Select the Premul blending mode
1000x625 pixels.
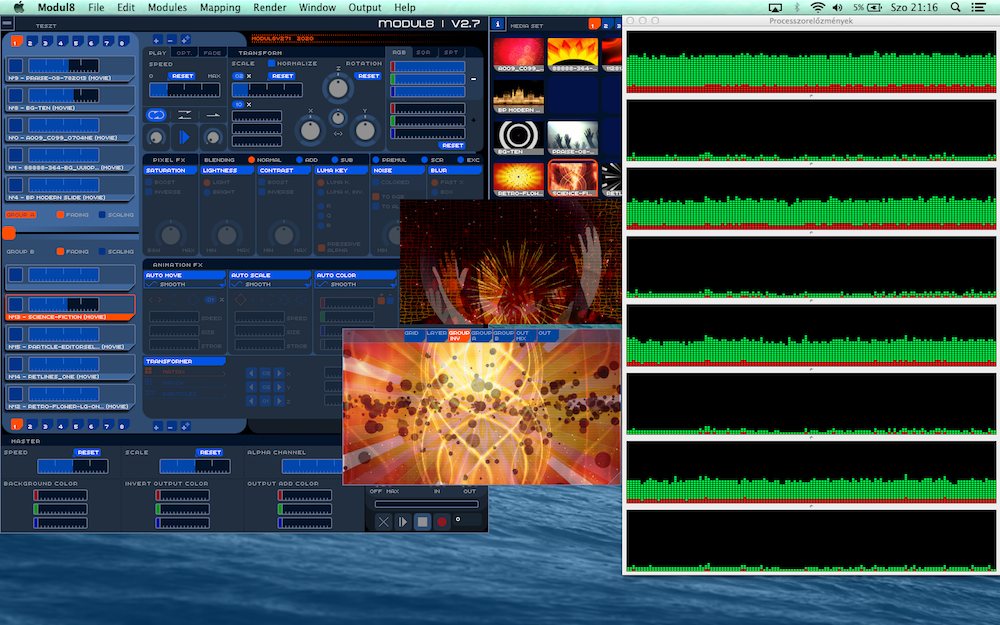click(x=376, y=159)
